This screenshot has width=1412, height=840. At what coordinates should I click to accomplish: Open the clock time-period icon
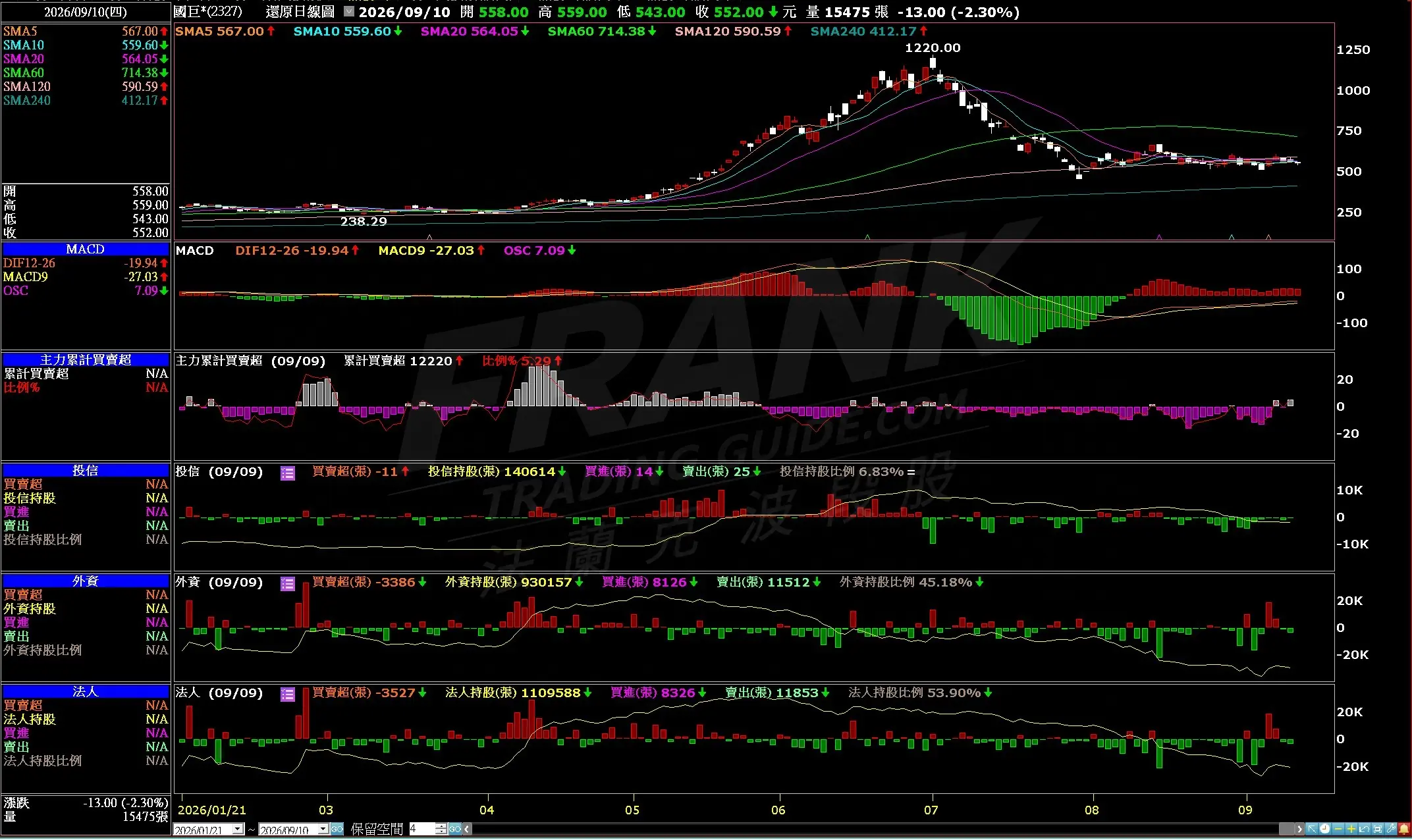click(1325, 829)
